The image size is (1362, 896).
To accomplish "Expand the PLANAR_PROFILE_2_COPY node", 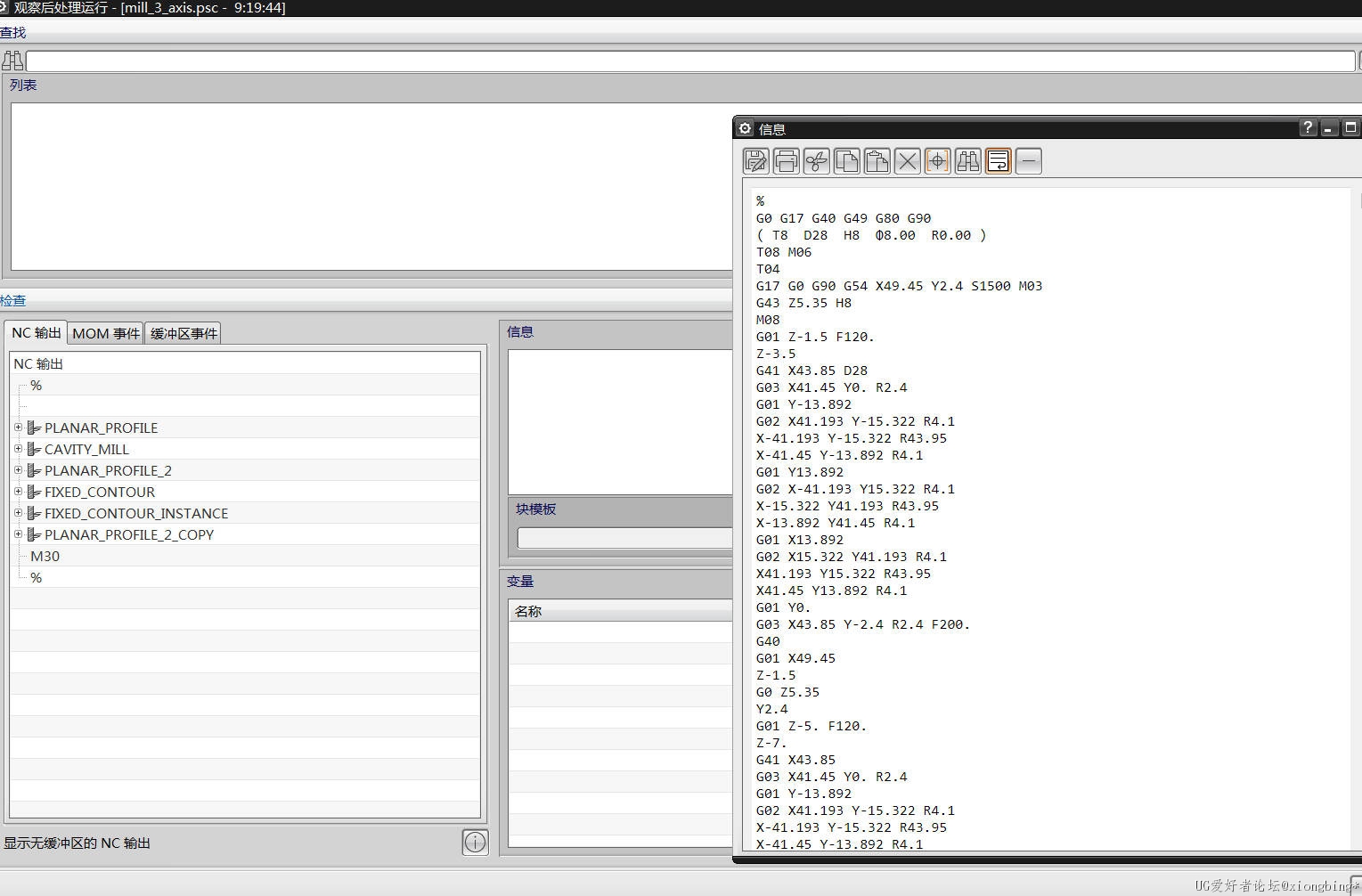I will point(18,534).
